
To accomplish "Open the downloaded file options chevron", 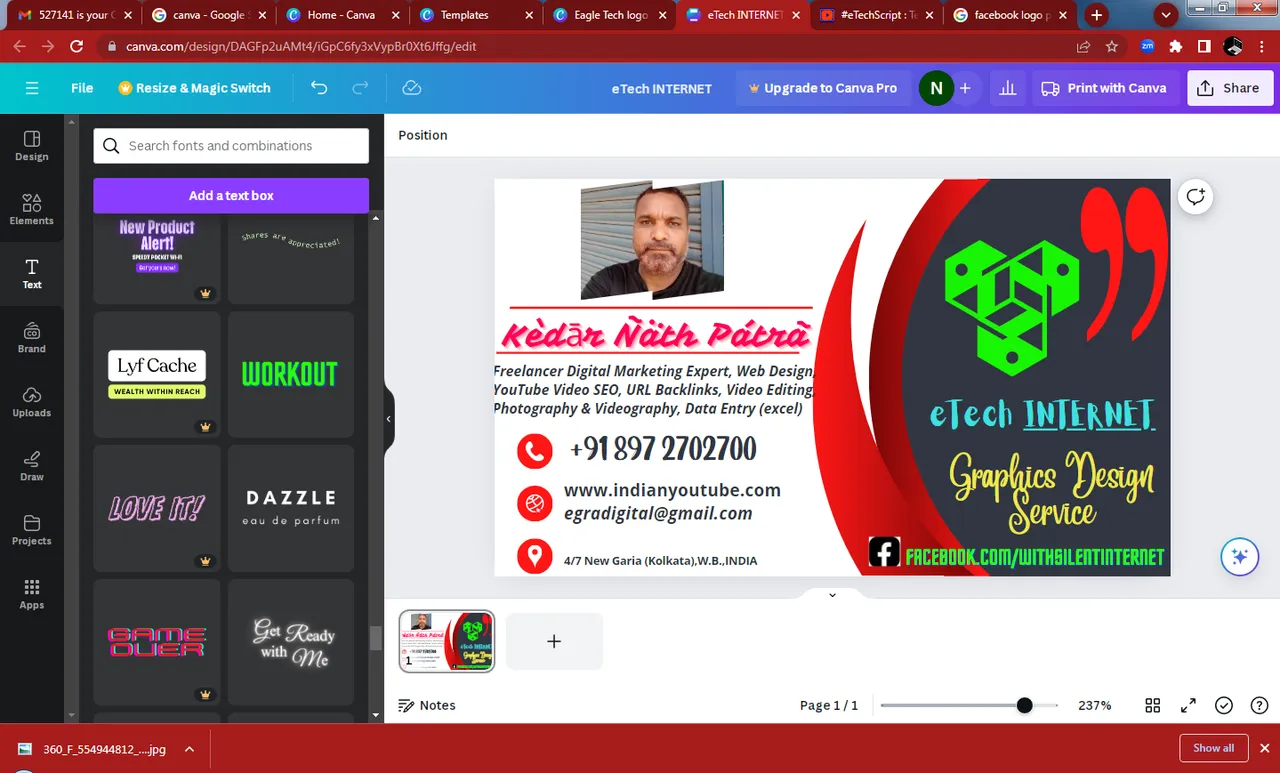I will (x=189, y=748).
